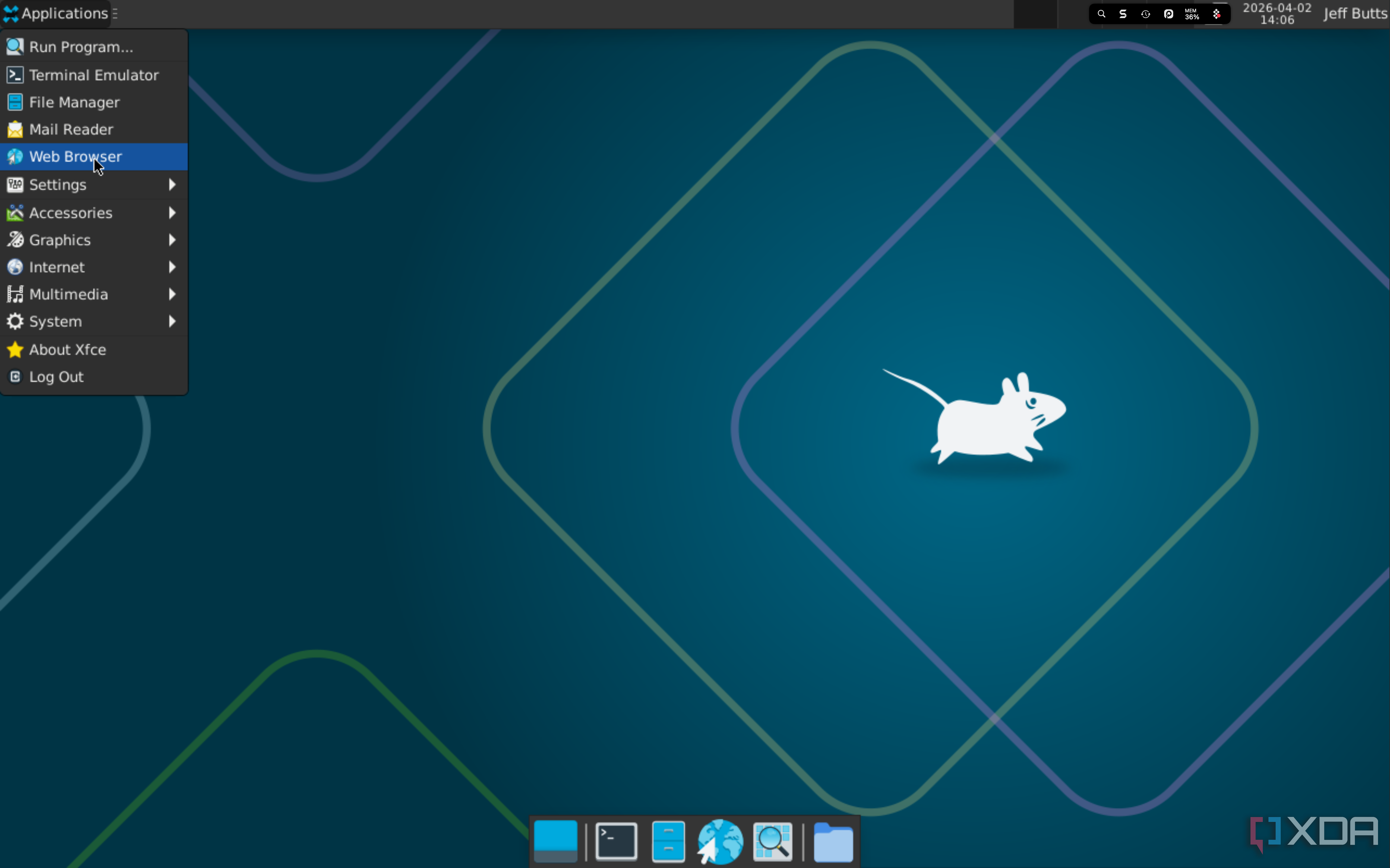Click the MEM 36% memory indicator
The width and height of the screenshot is (1390, 868).
(x=1192, y=14)
